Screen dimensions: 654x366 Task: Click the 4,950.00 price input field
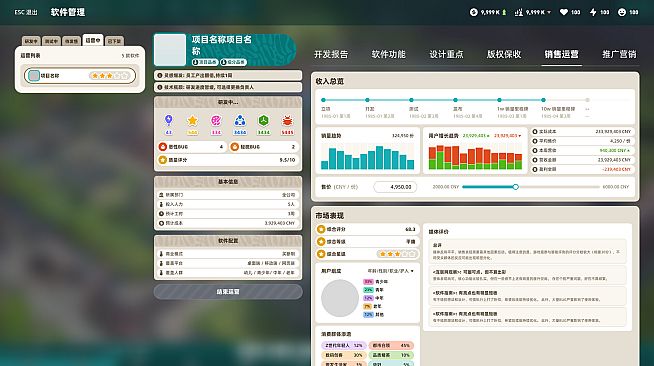pyautogui.click(x=395, y=187)
